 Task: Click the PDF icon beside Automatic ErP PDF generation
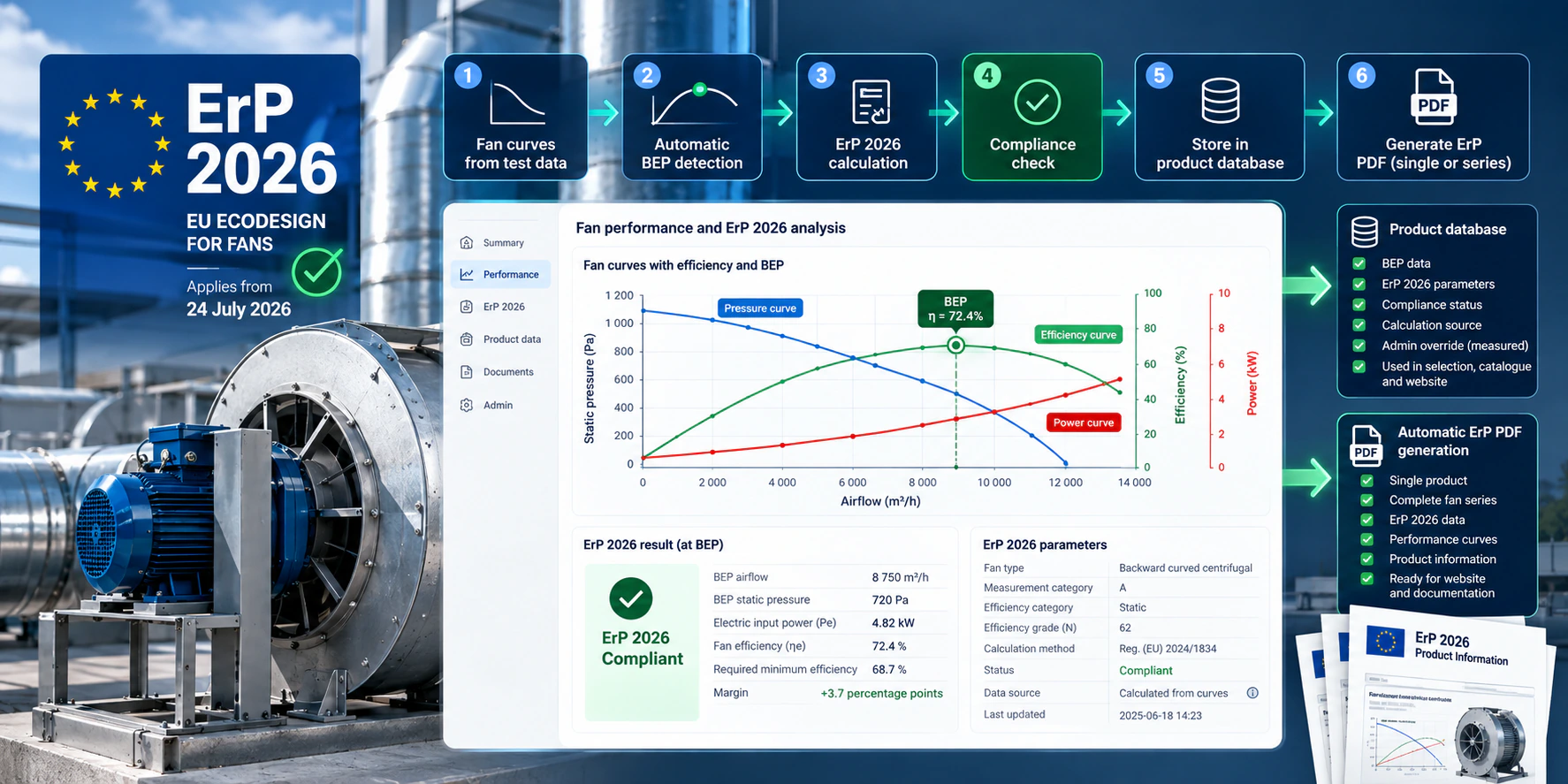point(1366,445)
